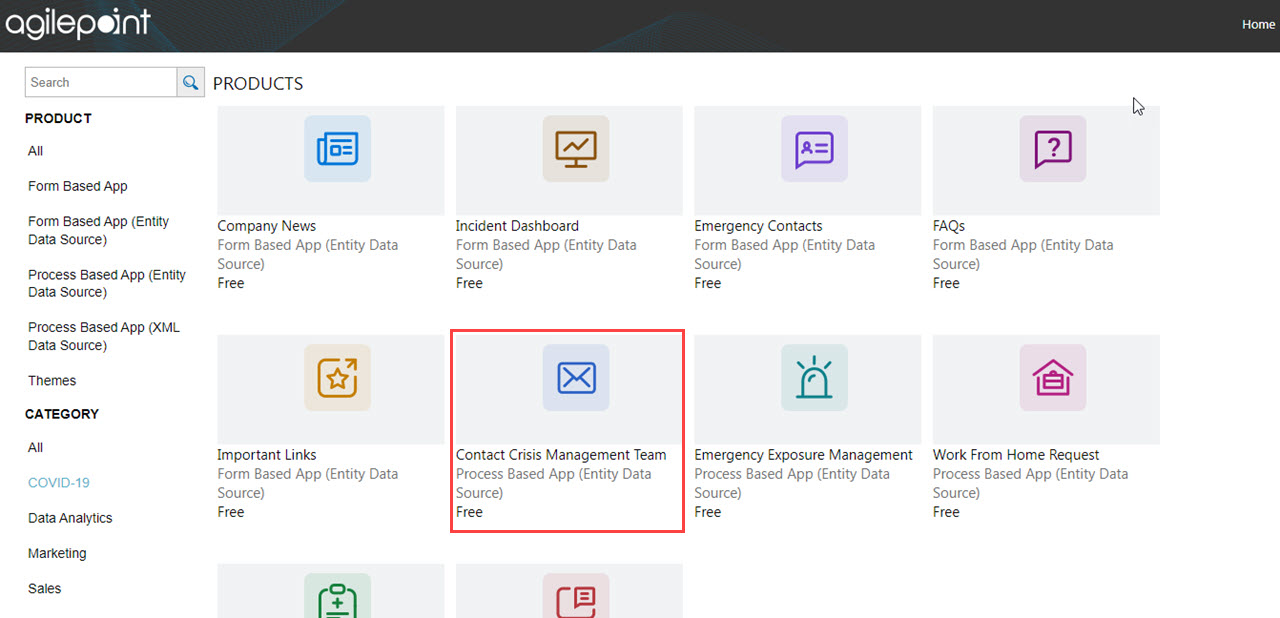The width and height of the screenshot is (1280, 618).
Task: Open the Important Links star icon
Action: click(337, 378)
